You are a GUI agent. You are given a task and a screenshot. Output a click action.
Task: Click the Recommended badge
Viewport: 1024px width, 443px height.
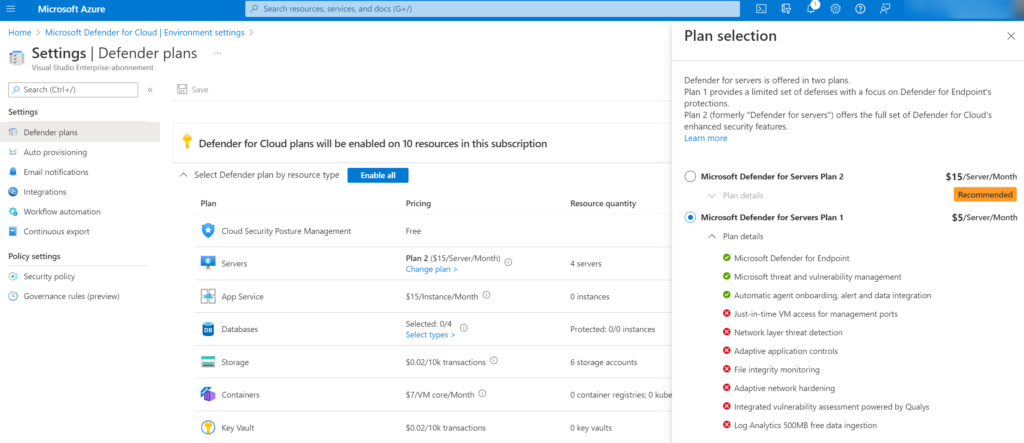[x=985, y=195]
